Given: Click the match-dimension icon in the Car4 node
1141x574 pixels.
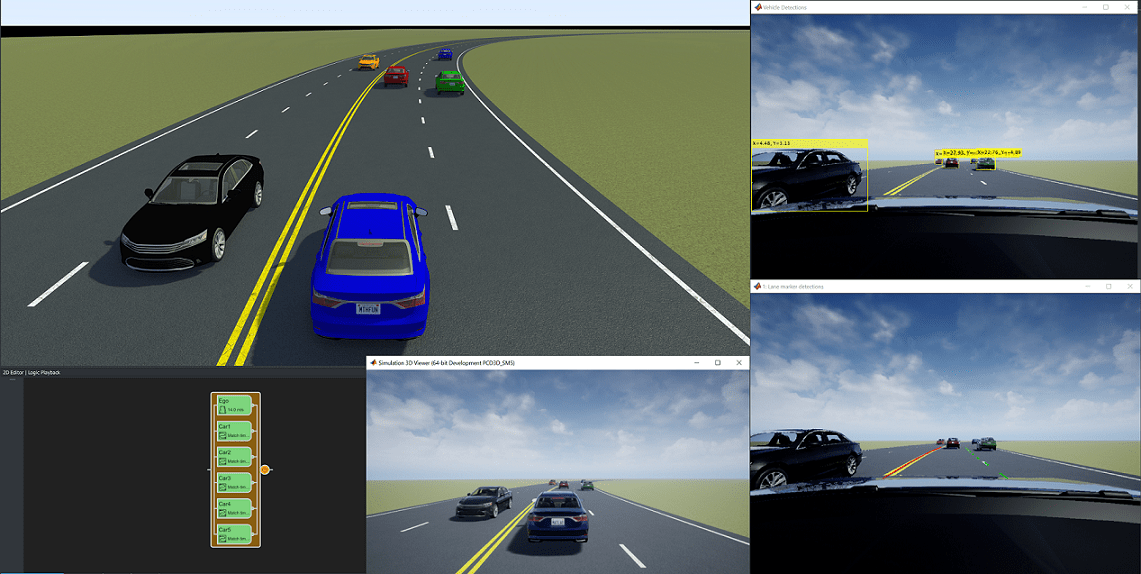Looking at the screenshot, I should click(223, 512).
